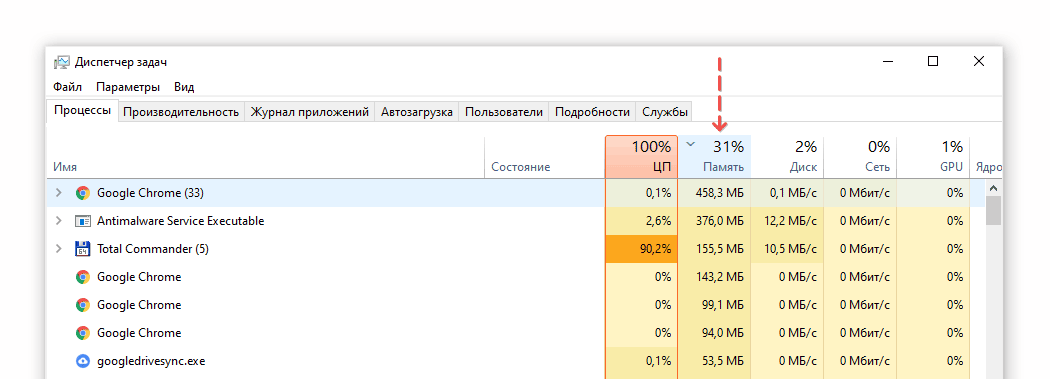
Task: Sort by the Память 31% column header
Action: [715, 157]
